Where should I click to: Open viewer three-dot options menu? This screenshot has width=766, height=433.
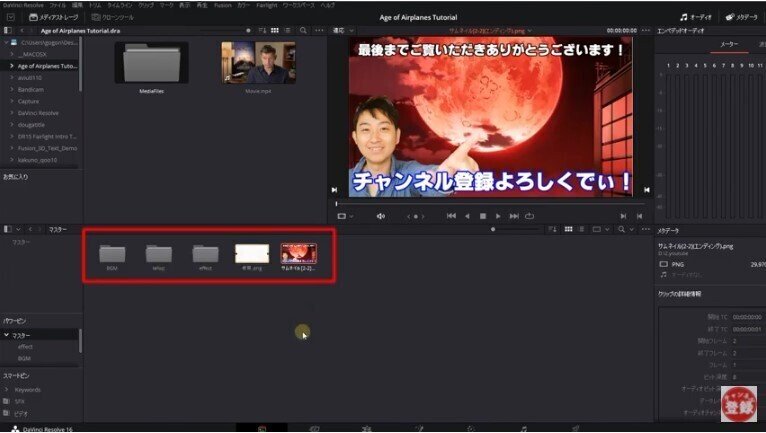pyautogui.click(x=646, y=30)
